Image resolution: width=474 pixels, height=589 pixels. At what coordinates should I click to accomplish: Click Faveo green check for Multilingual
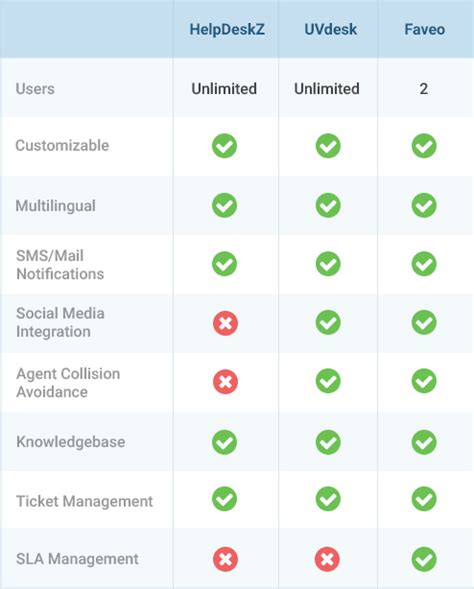(424, 205)
